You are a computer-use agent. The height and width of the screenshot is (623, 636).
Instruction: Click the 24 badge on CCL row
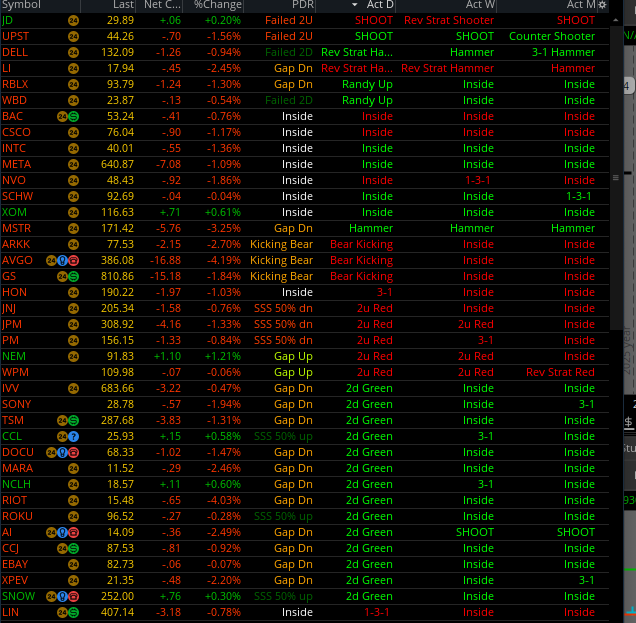coord(62,437)
